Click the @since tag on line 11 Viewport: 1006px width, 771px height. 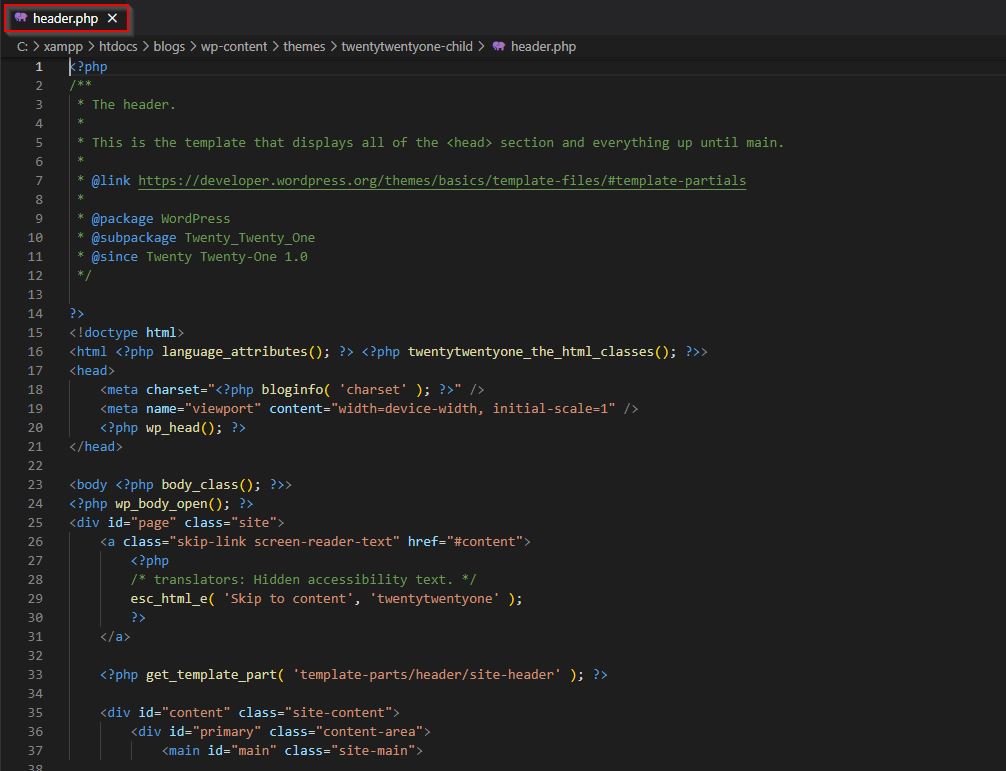pos(115,257)
